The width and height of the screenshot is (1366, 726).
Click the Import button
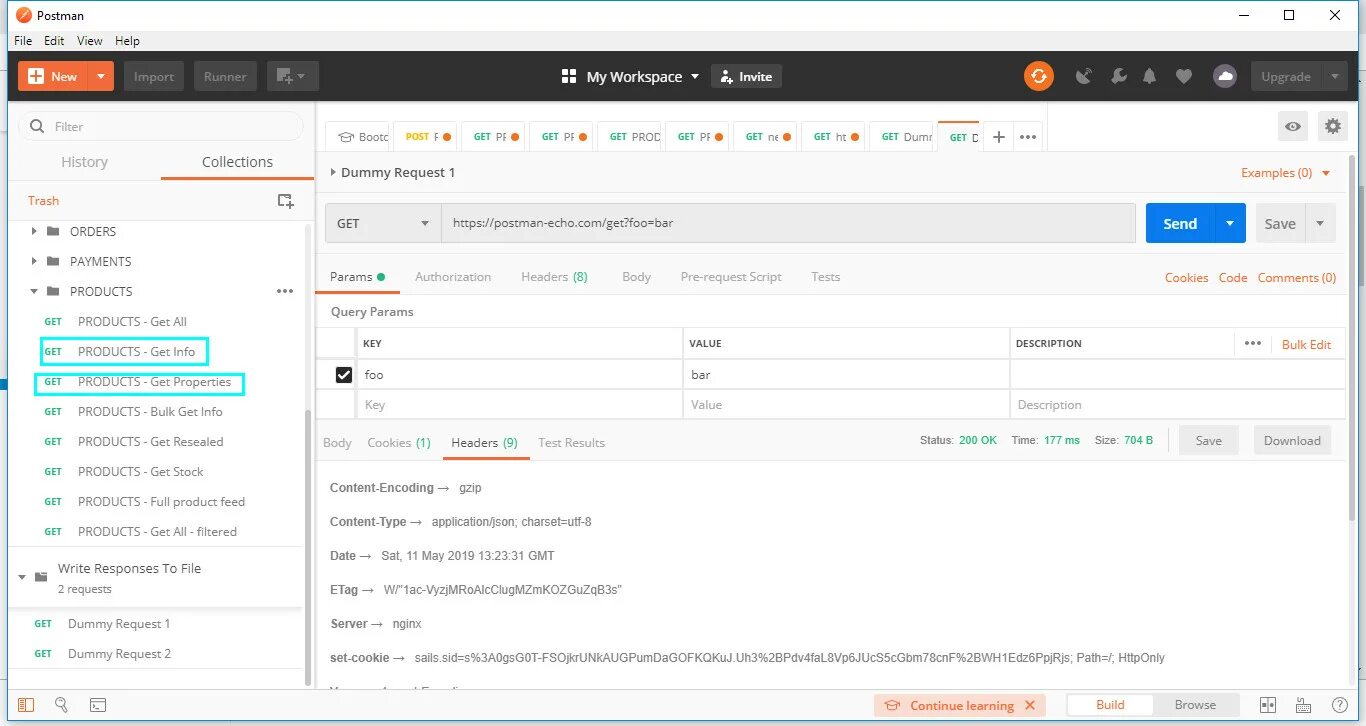pyautogui.click(x=154, y=76)
